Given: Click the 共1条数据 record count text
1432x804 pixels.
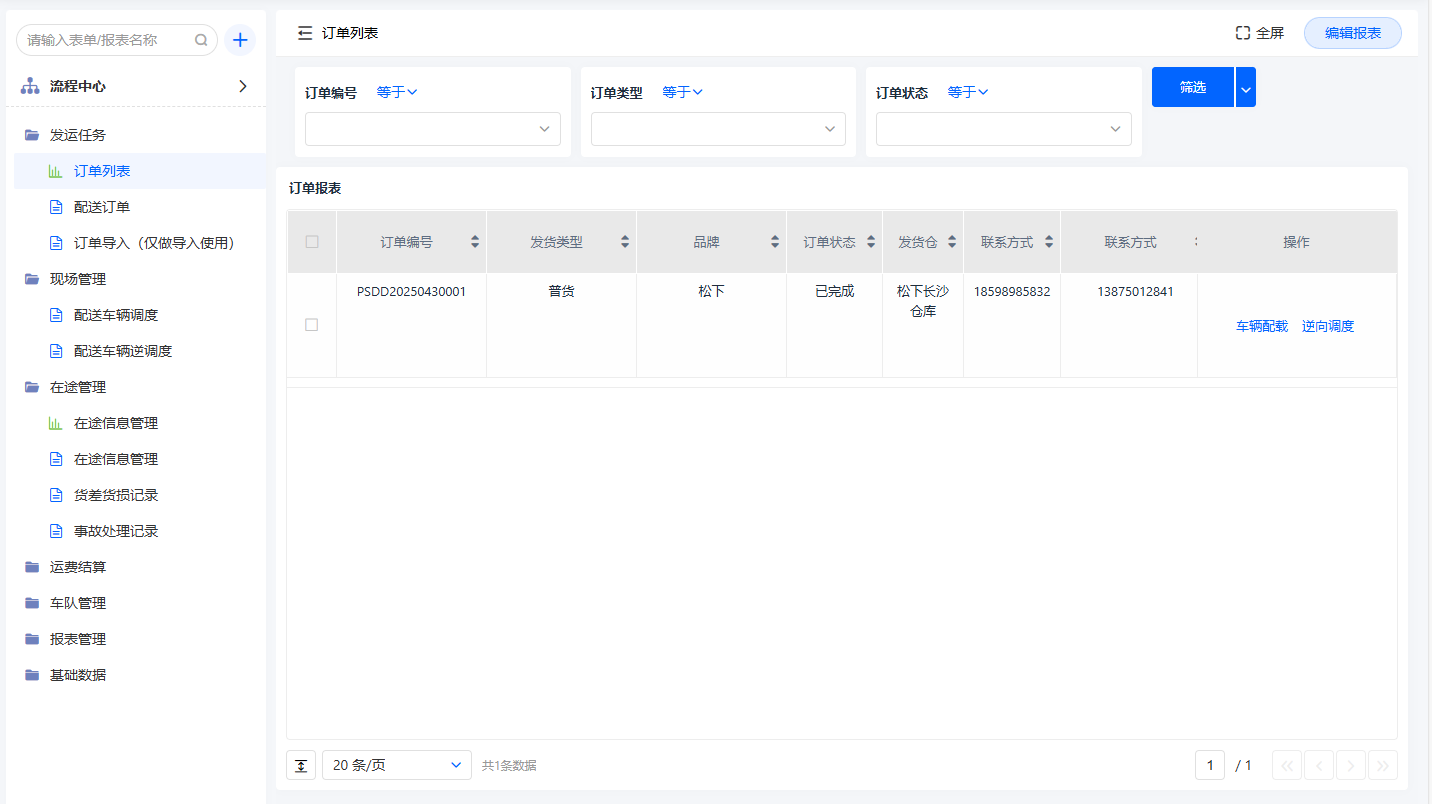Looking at the screenshot, I should (509, 766).
